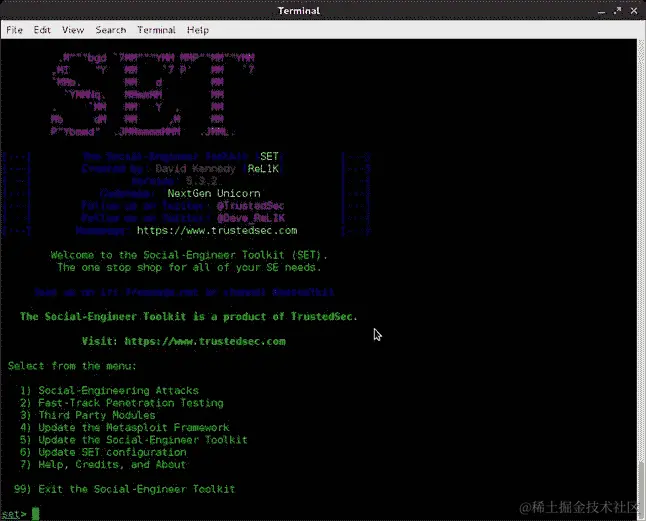The height and width of the screenshot is (521, 646).
Task: Open the View menu
Action: pyautogui.click(x=73, y=30)
